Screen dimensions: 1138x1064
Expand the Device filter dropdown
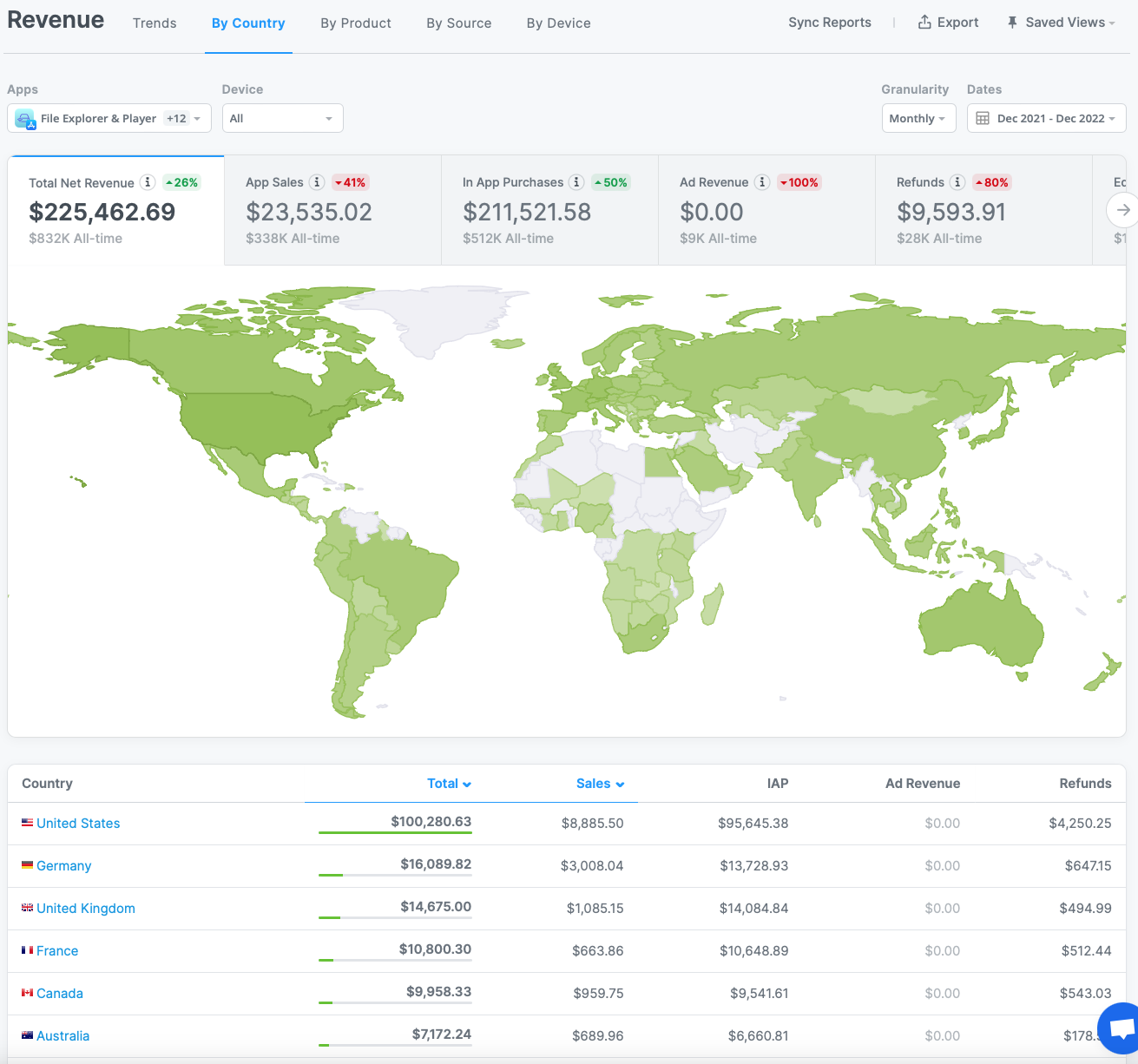(282, 119)
